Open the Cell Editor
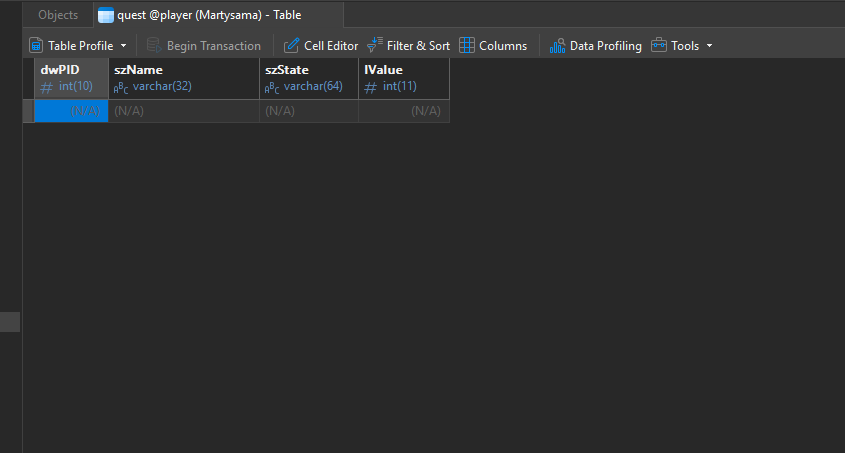This screenshot has height=453, width=845. pos(321,46)
